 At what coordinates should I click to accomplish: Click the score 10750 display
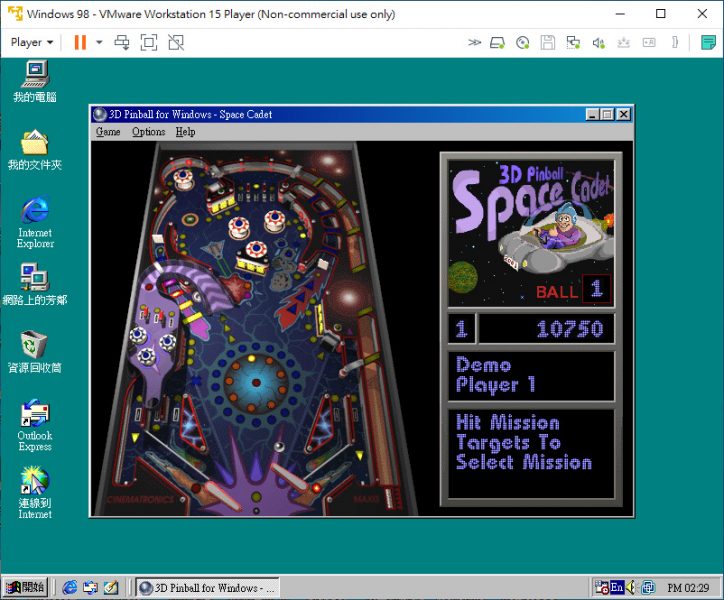point(547,329)
